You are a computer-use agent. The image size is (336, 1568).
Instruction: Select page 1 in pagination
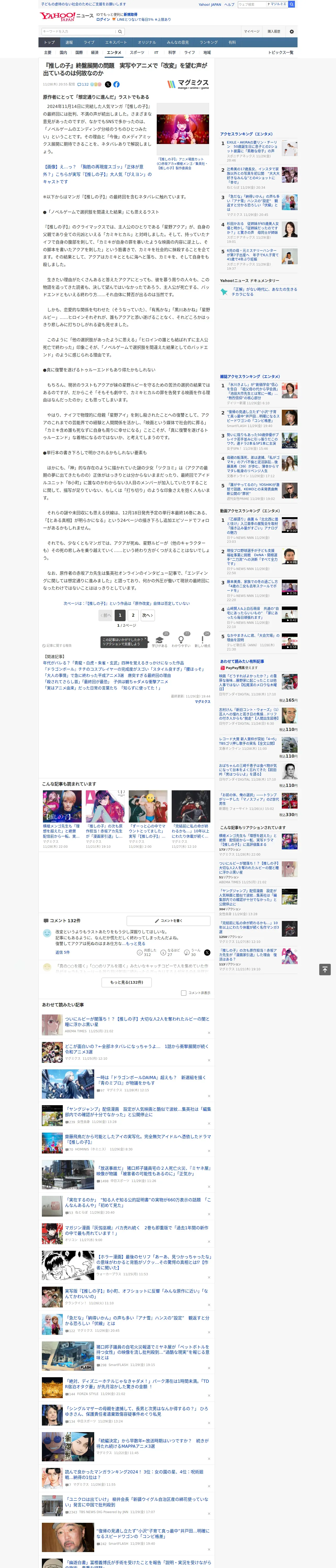120,615
